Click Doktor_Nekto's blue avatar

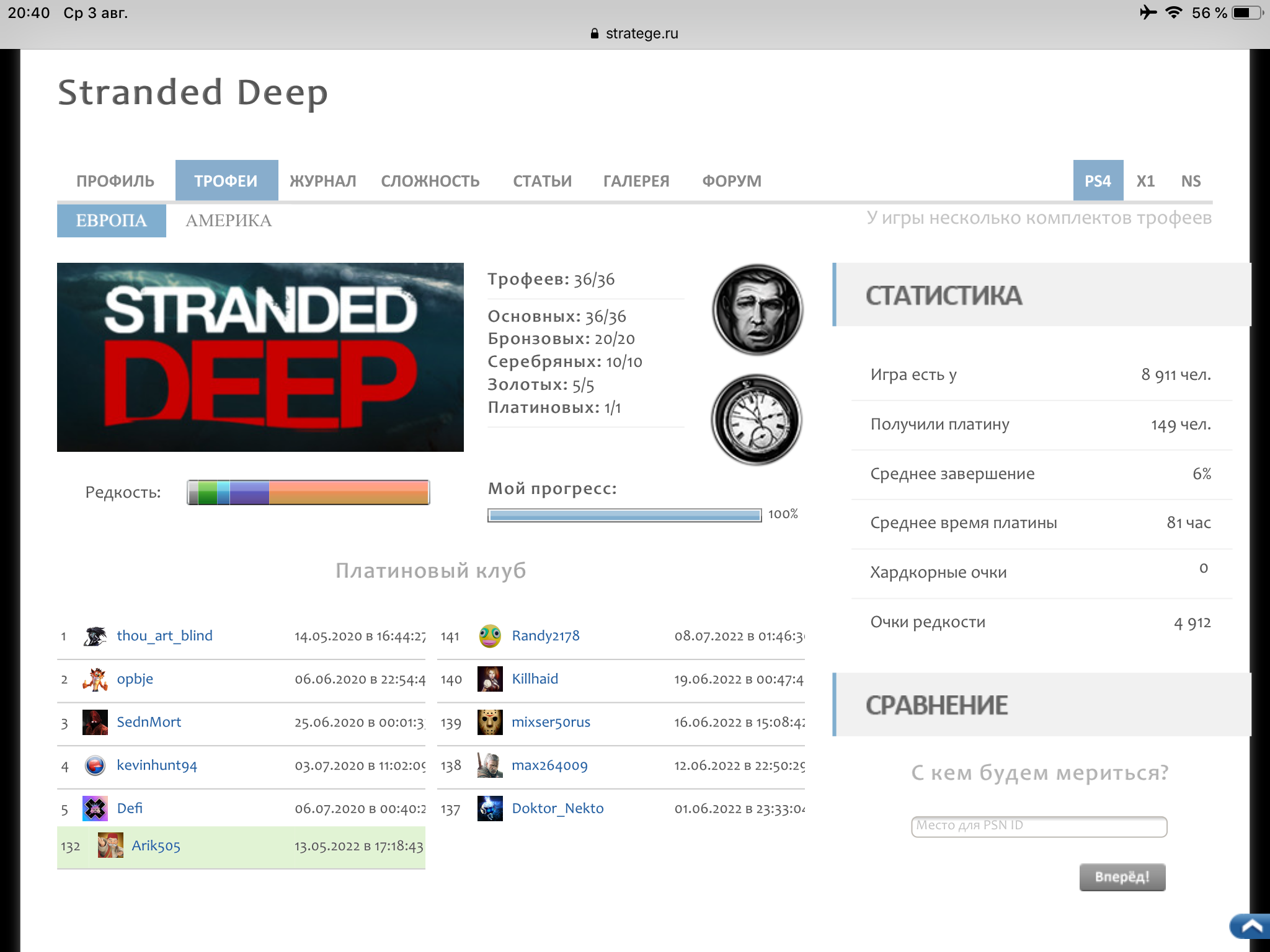490,808
